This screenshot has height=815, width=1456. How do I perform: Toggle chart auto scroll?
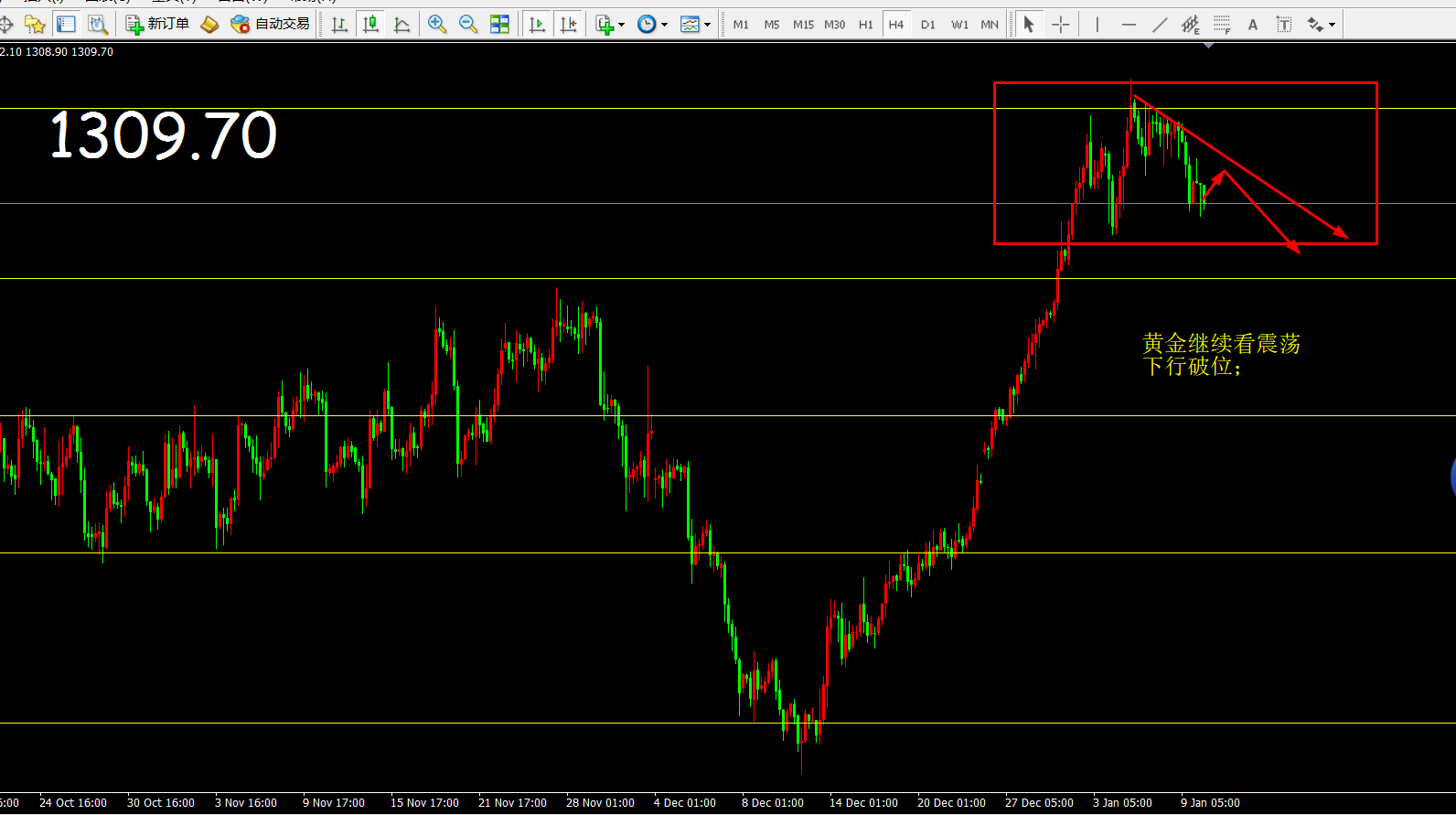click(x=537, y=25)
